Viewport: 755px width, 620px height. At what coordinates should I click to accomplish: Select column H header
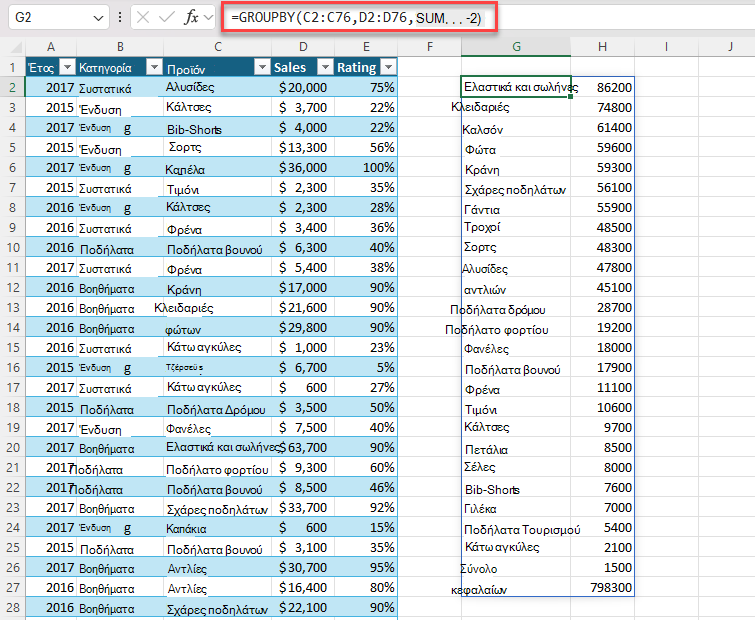602,47
